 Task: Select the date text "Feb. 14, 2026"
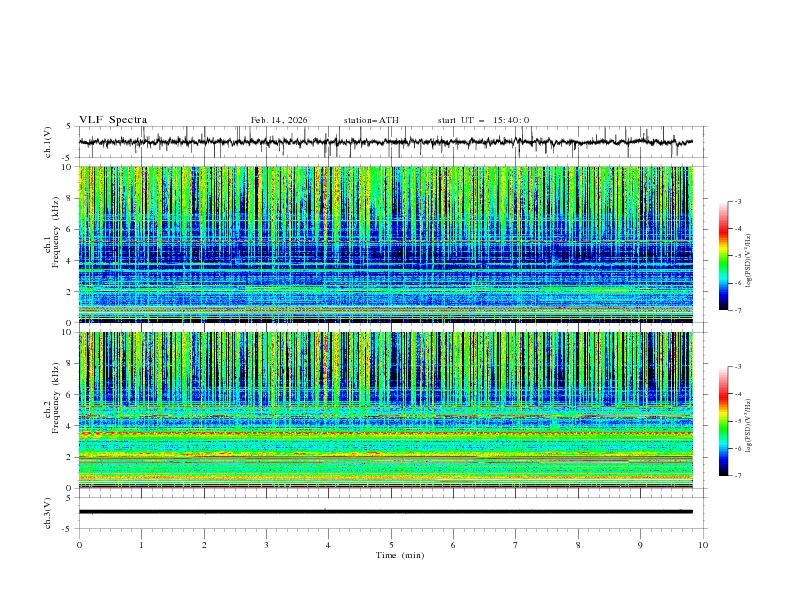point(279,120)
